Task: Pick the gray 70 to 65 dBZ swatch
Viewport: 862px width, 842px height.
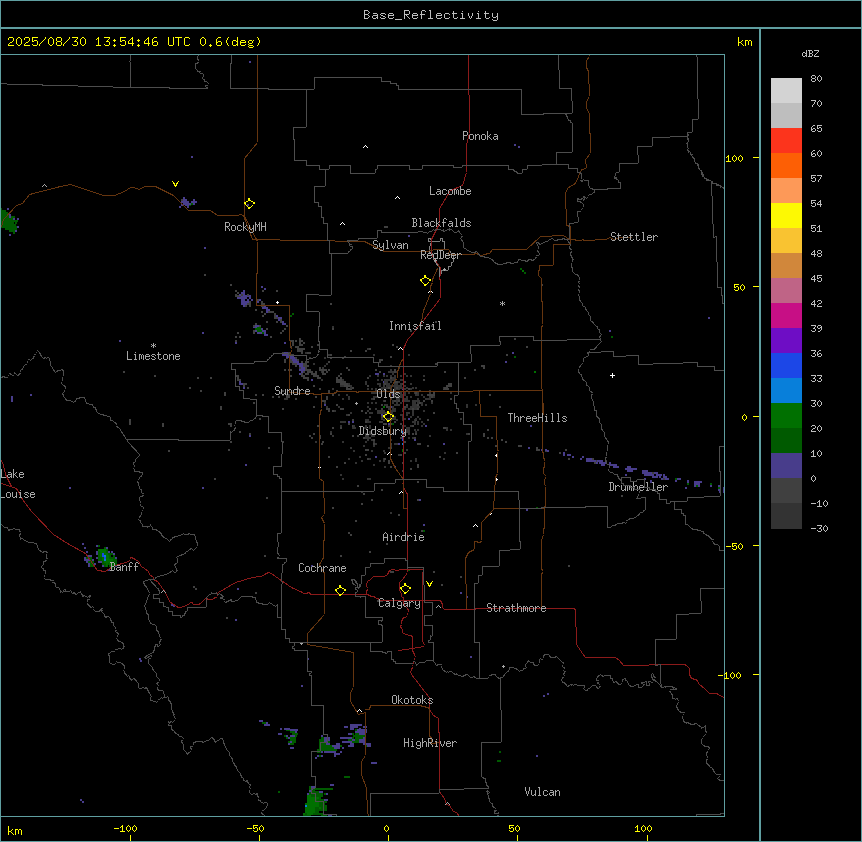Action: click(786, 115)
